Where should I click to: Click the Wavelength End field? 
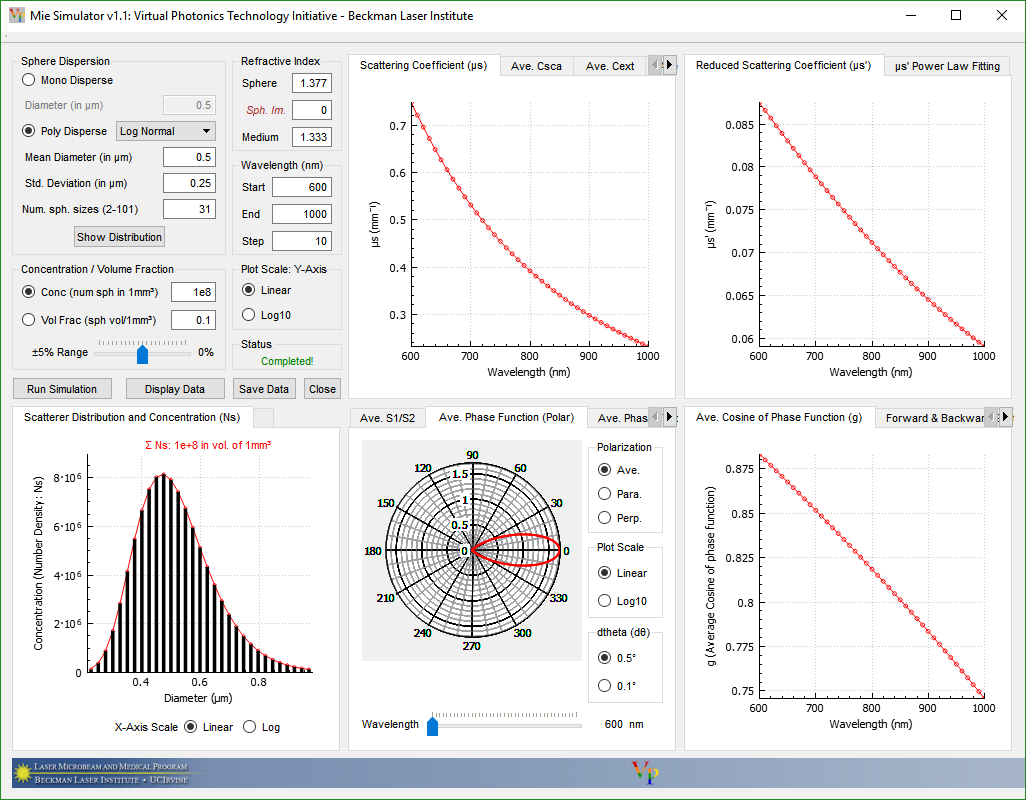coord(302,214)
